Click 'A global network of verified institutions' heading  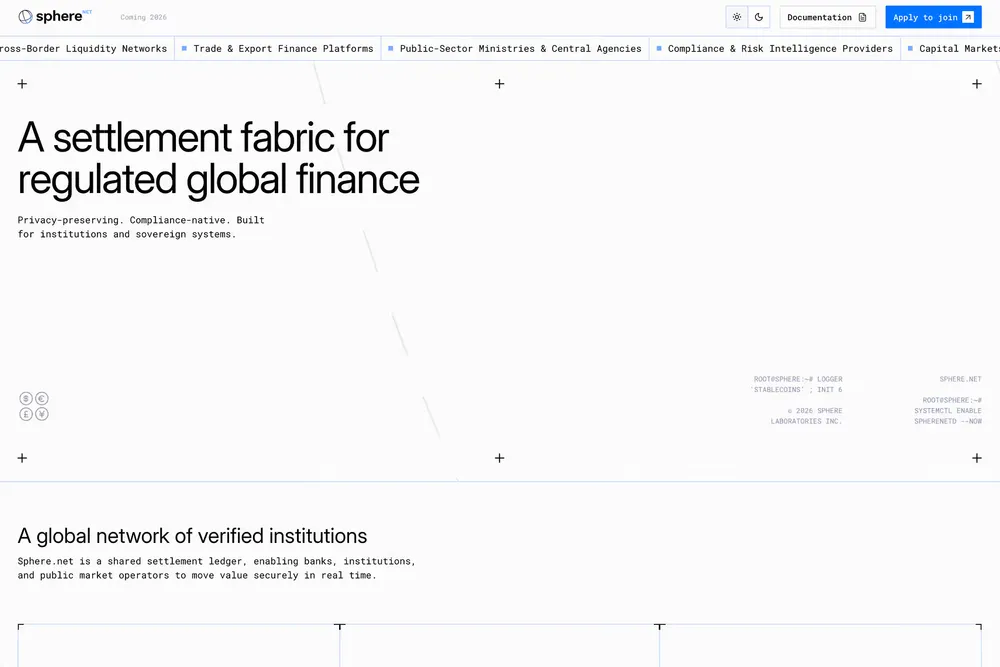192,536
